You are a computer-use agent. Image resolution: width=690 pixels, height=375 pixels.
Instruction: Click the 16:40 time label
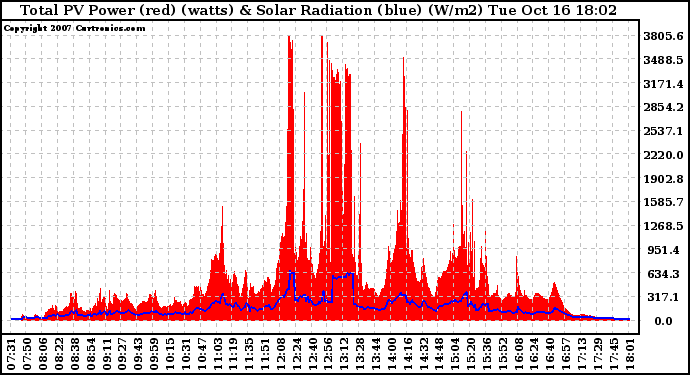click(549, 354)
